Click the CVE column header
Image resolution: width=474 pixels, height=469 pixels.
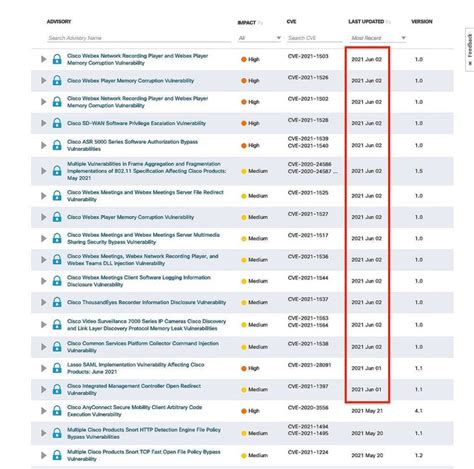[x=291, y=22]
